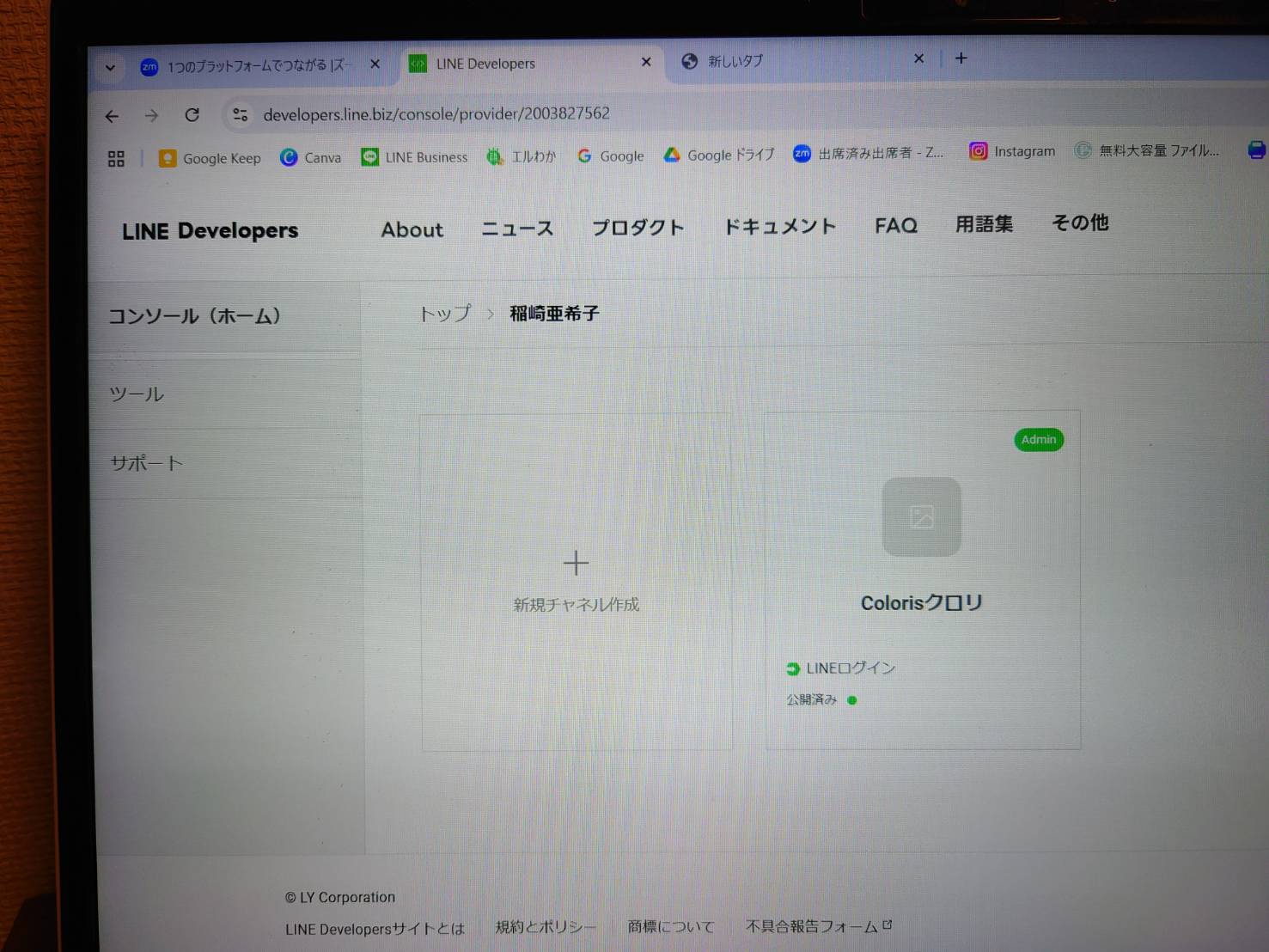
Task: Open the ドキュメント menu item
Action: [x=780, y=226]
